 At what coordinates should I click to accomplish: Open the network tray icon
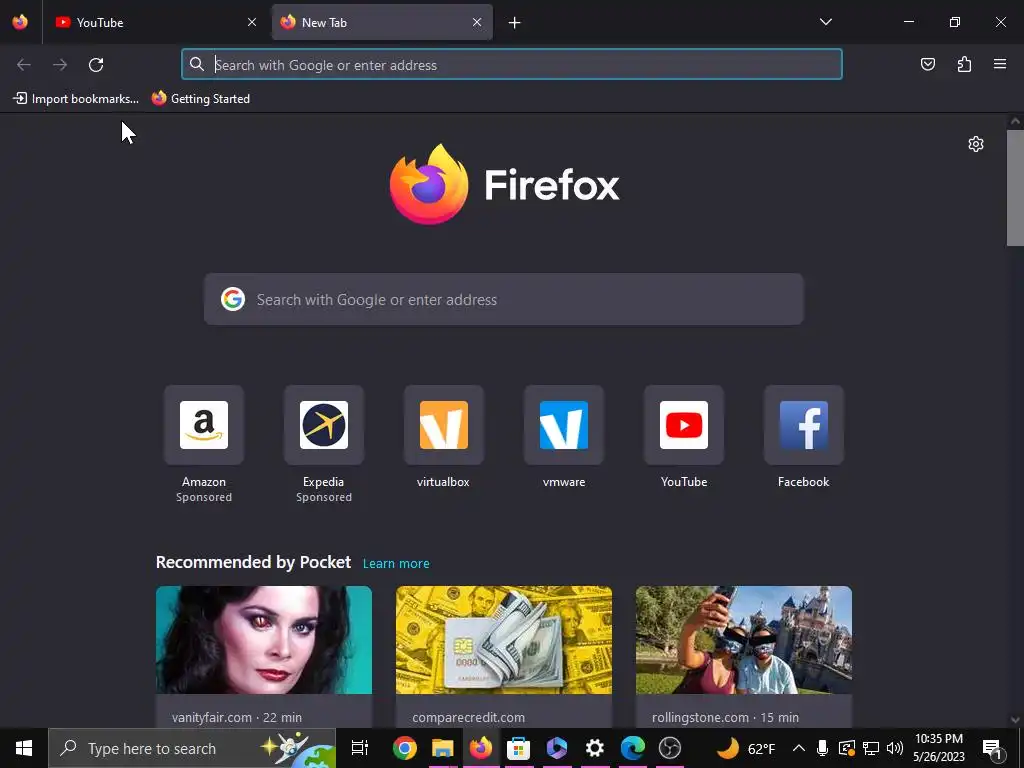click(x=871, y=748)
